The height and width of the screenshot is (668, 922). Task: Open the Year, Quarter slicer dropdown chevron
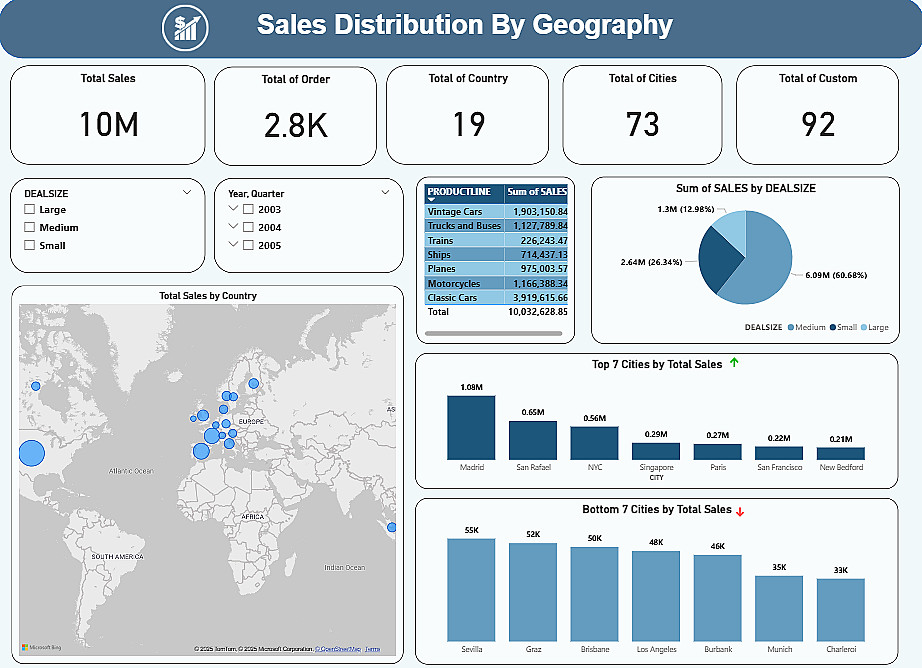tap(385, 192)
